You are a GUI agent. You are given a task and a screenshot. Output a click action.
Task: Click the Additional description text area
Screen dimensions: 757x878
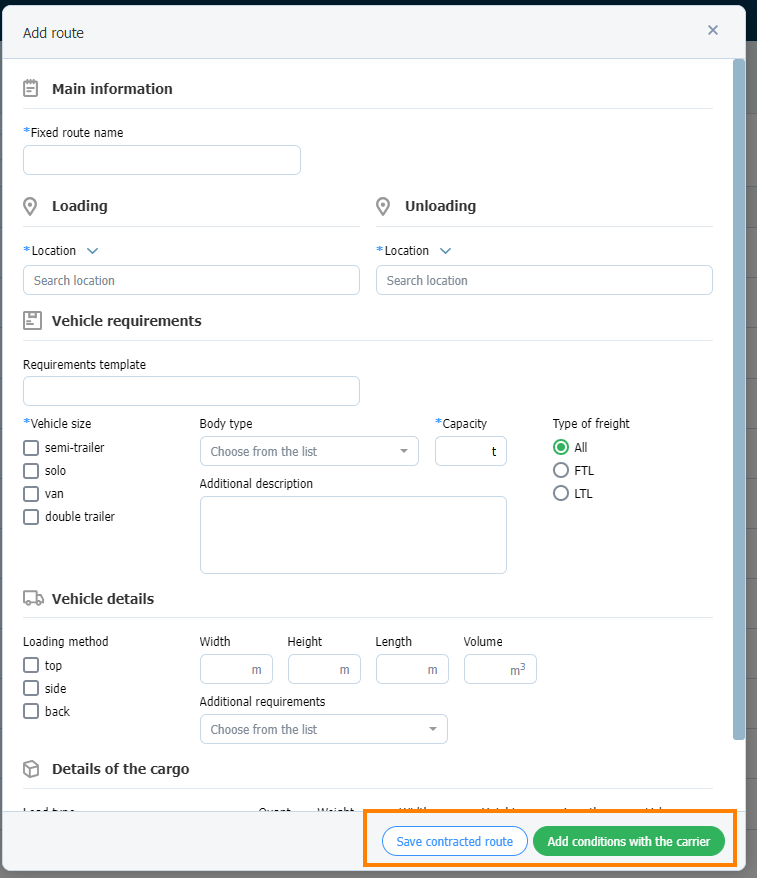[x=353, y=535]
